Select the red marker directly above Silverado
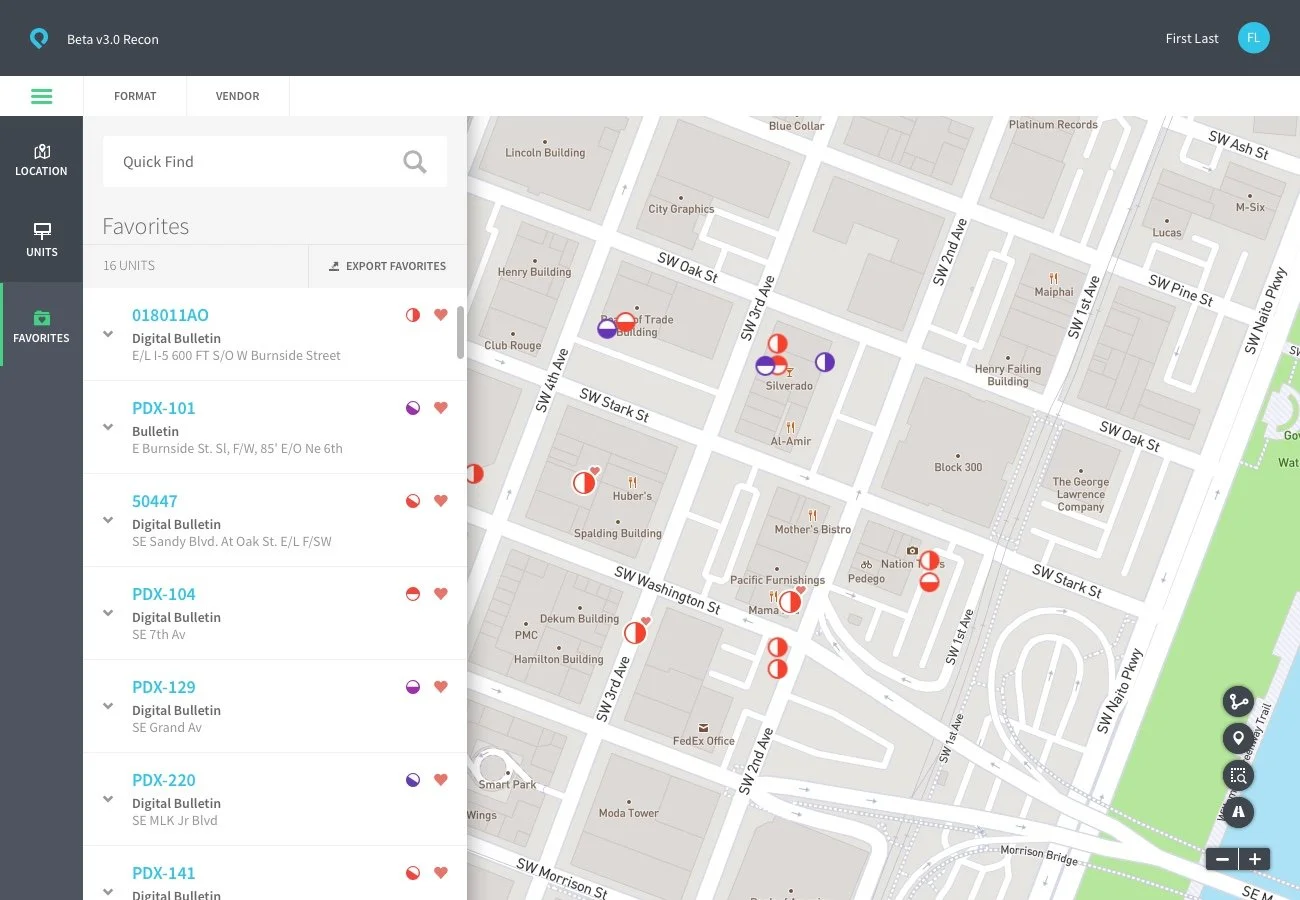The height and width of the screenshot is (900, 1300). (x=777, y=344)
